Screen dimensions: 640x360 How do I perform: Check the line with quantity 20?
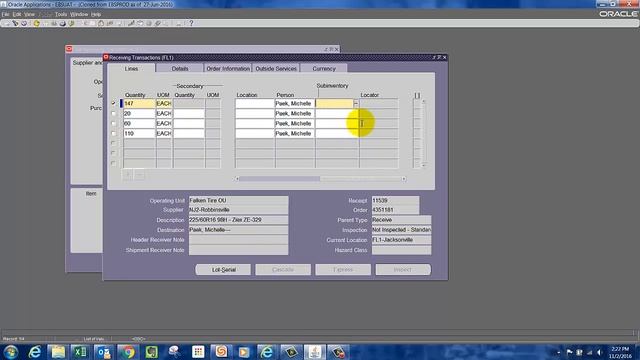(113, 113)
